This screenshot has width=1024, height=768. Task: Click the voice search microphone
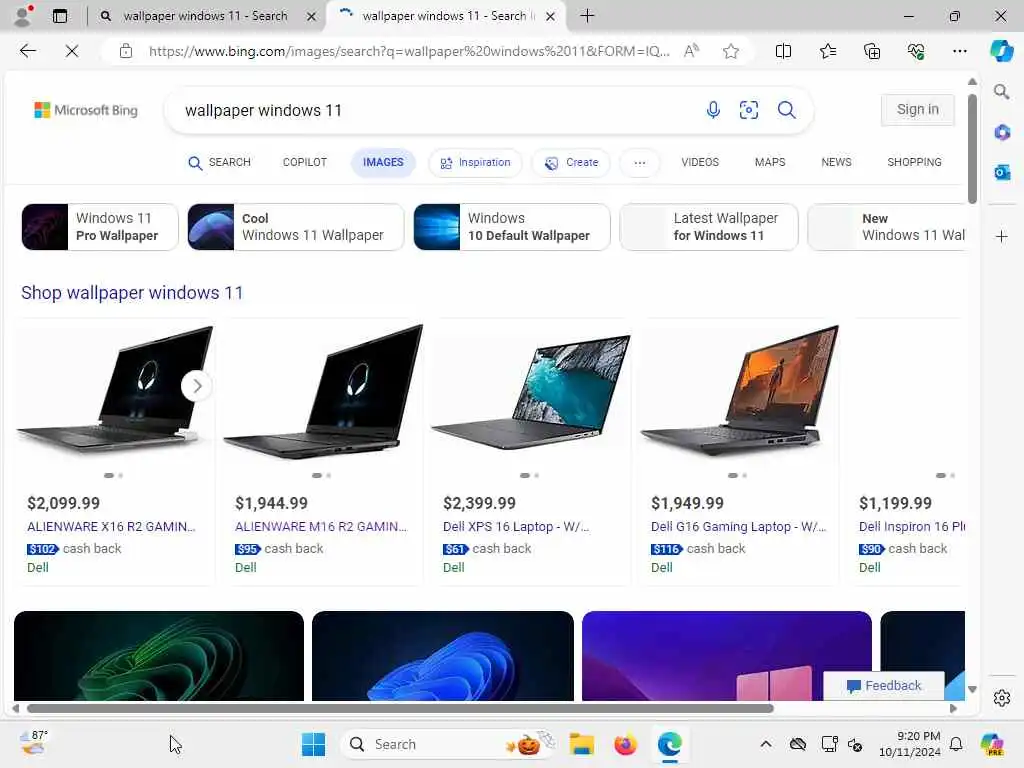pos(713,110)
